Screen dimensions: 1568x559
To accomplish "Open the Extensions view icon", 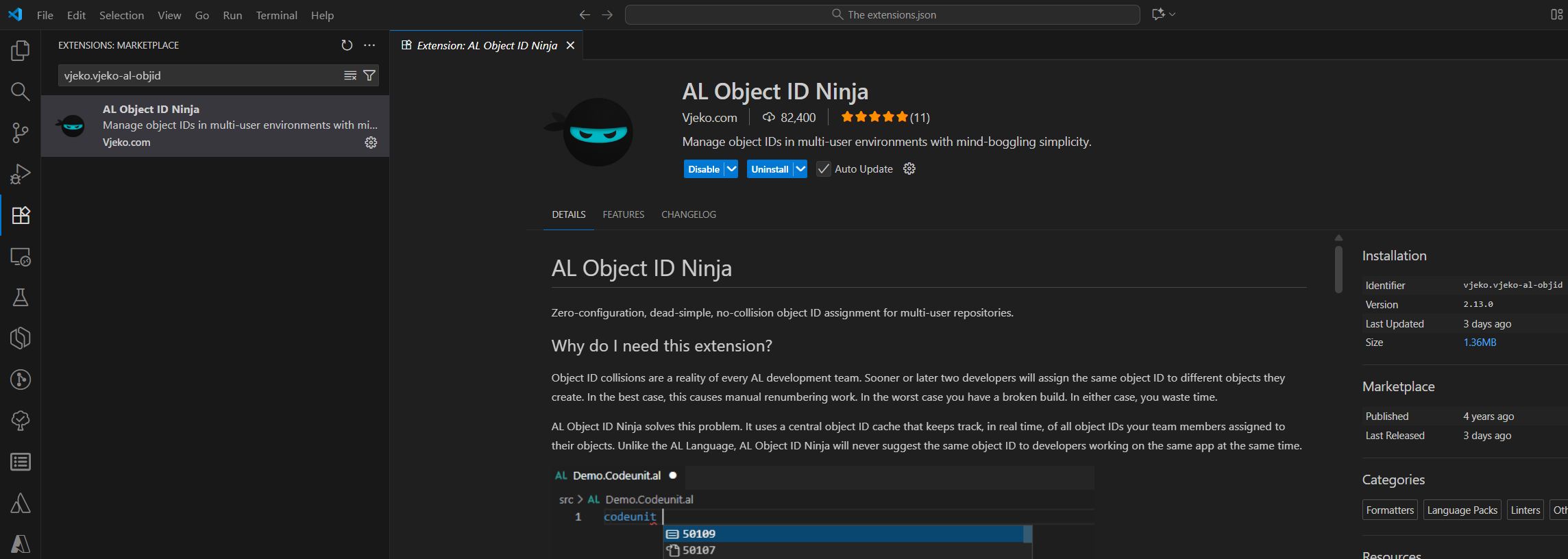I will 21,215.
